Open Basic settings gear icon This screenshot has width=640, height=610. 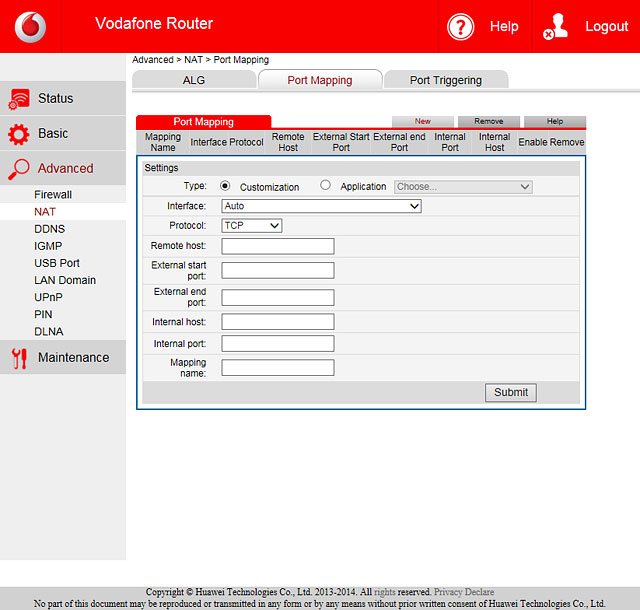tap(18, 134)
